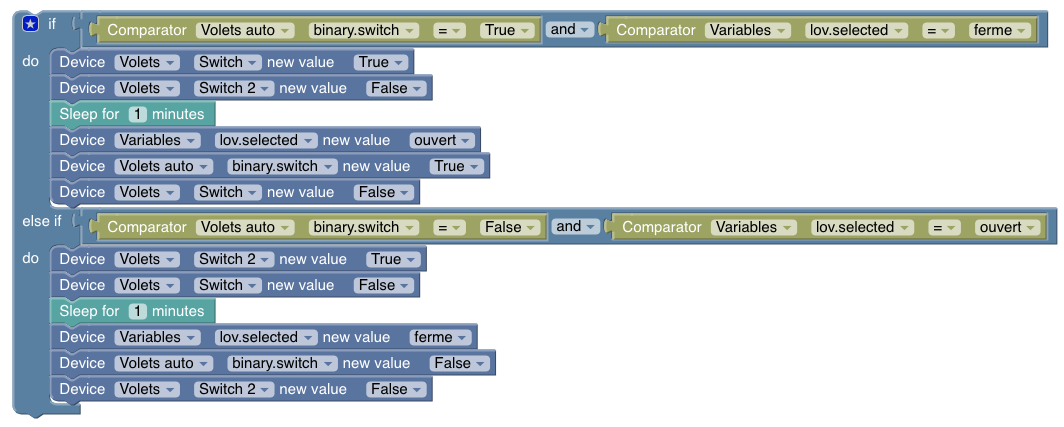Open the Switch 2 dropdown in the second Device block
Viewport: 1064px width, 427px height.
tap(233, 88)
